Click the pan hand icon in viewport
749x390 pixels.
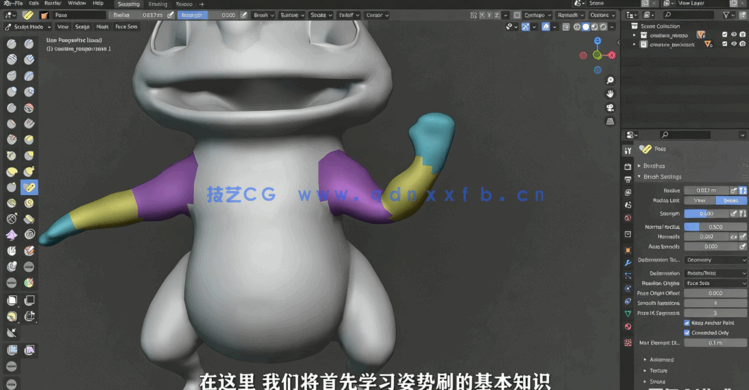tap(610, 94)
